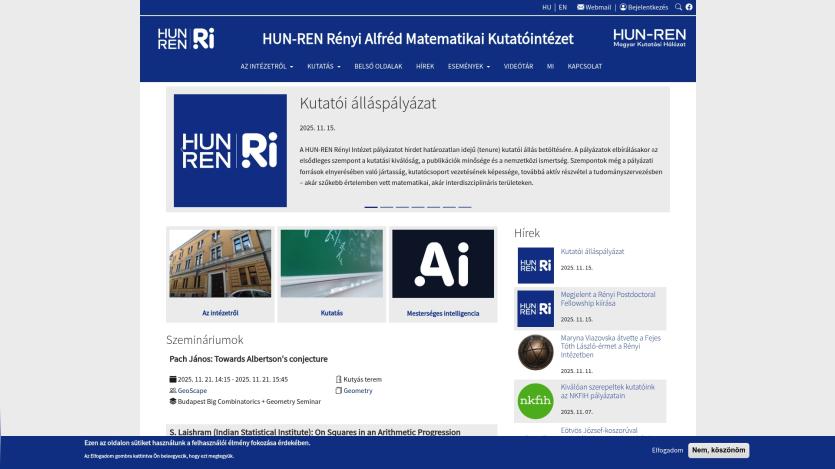
Task: Expand the KUTATÁS dropdown menu
Action: tap(323, 67)
